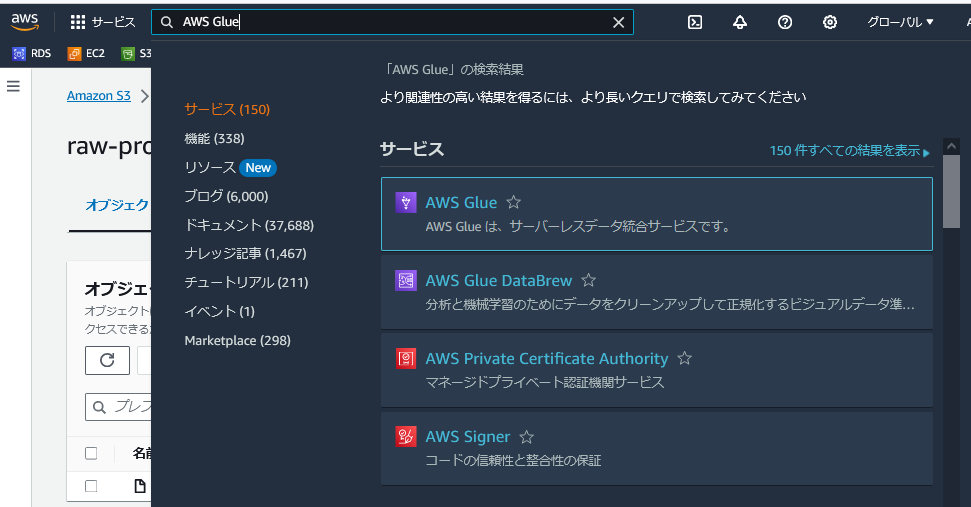This screenshot has height=507, width=971.
Task: Open the グローバル region dropdown
Action: [x=900, y=22]
